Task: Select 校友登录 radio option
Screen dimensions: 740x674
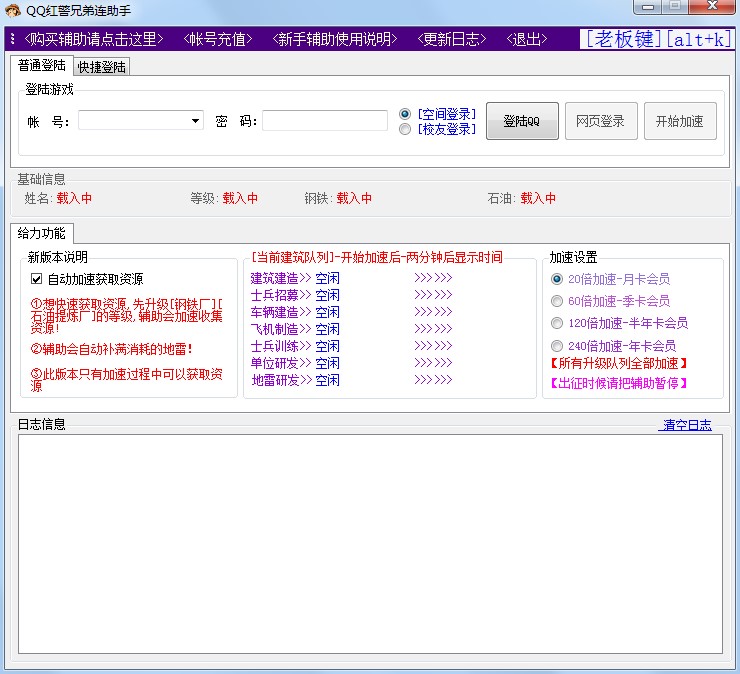Action: pyautogui.click(x=405, y=129)
